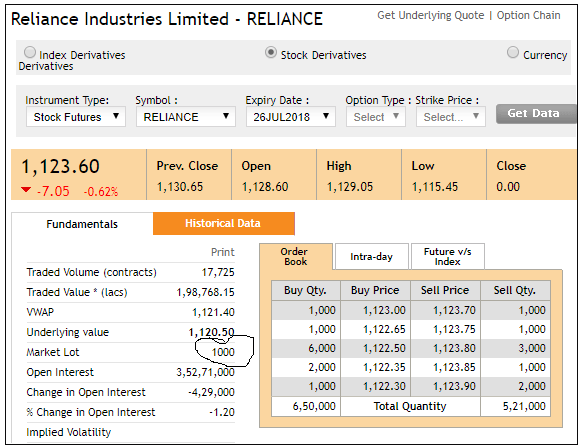Click buy price 1,122.35 in order book
Image resolution: width=582 pixels, height=448 pixels.
point(384,367)
